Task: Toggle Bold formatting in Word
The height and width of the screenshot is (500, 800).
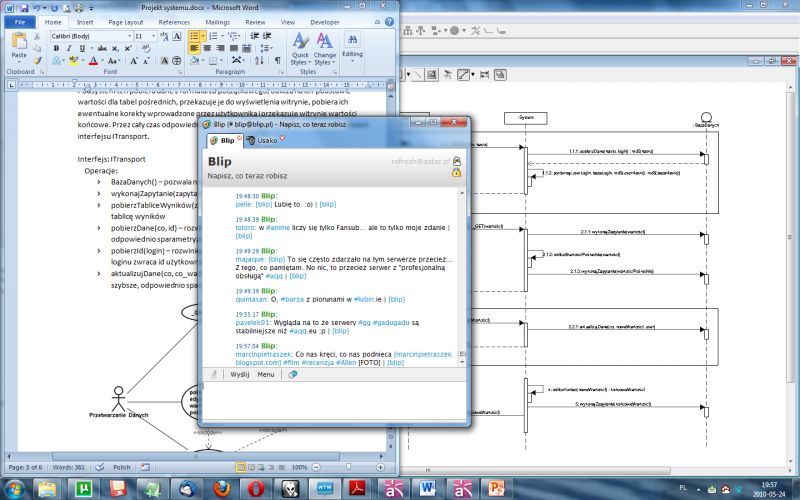Action: click(56, 48)
